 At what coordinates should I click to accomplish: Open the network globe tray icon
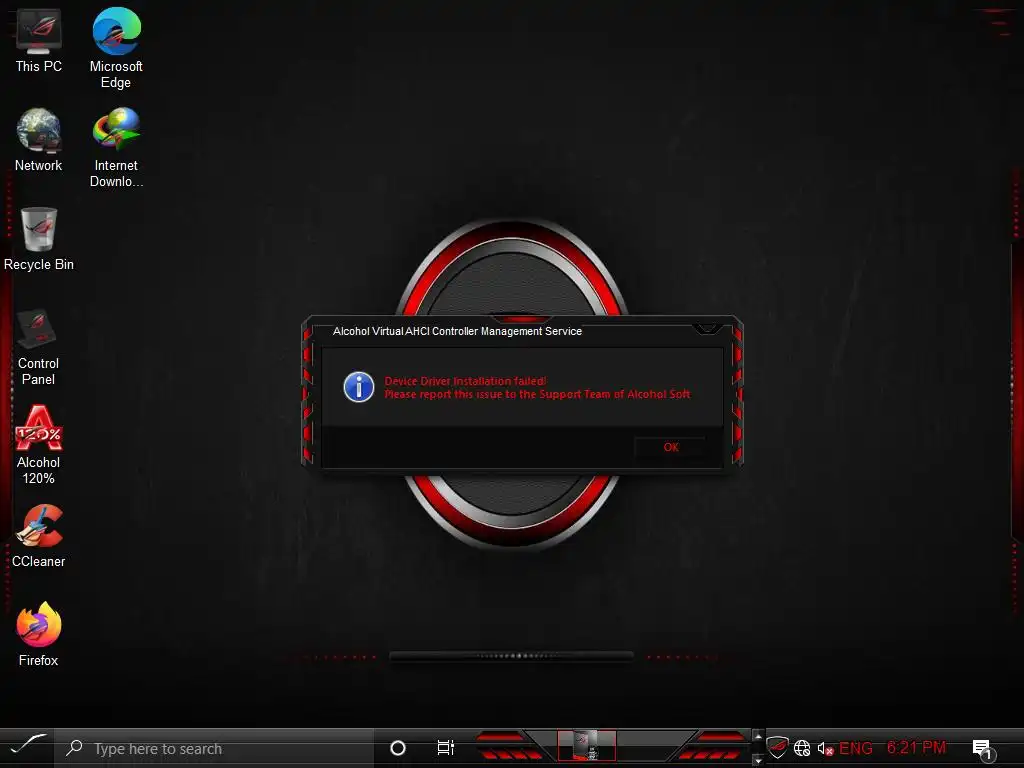[802, 748]
